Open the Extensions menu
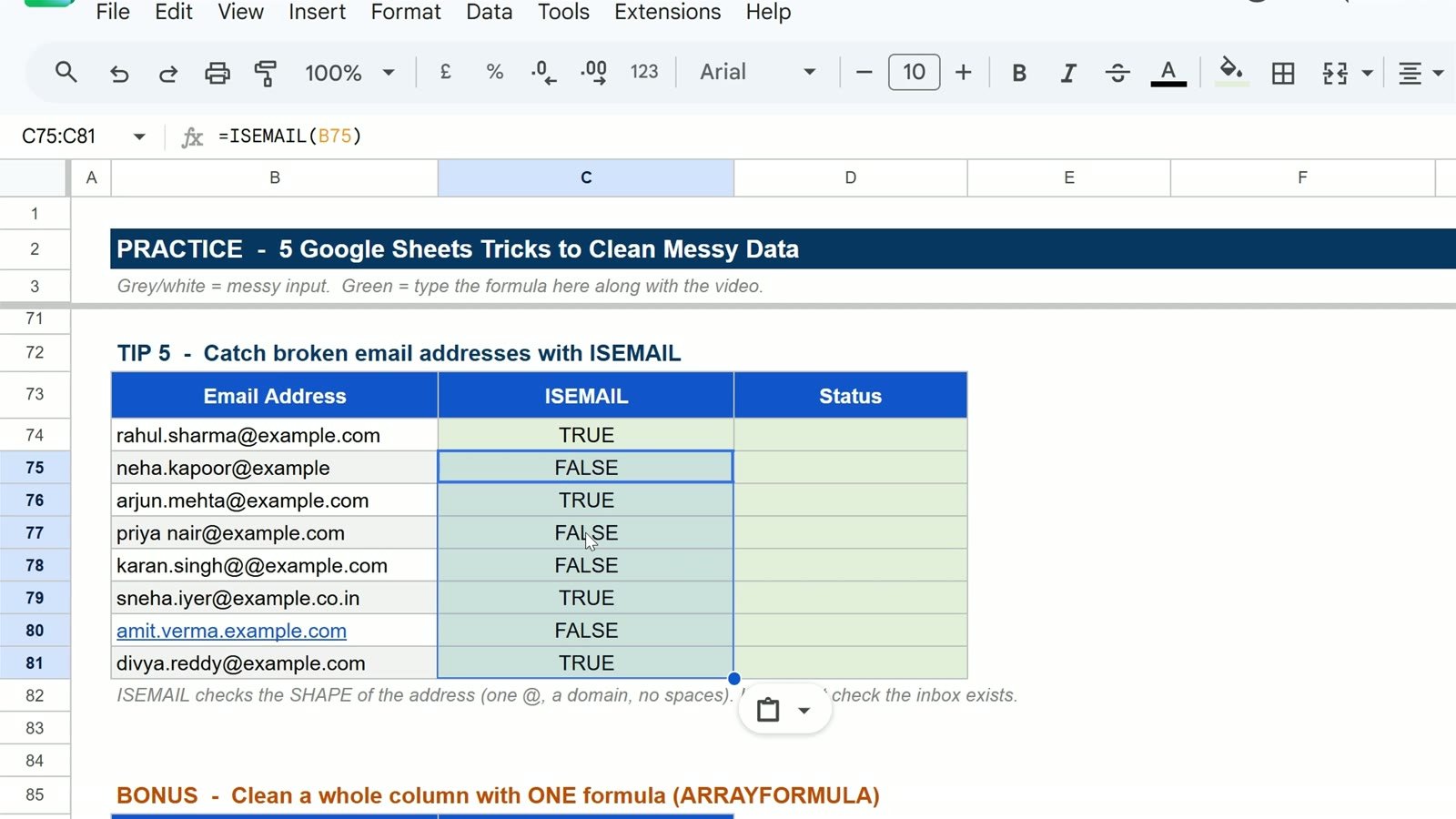1456x819 pixels. click(668, 12)
